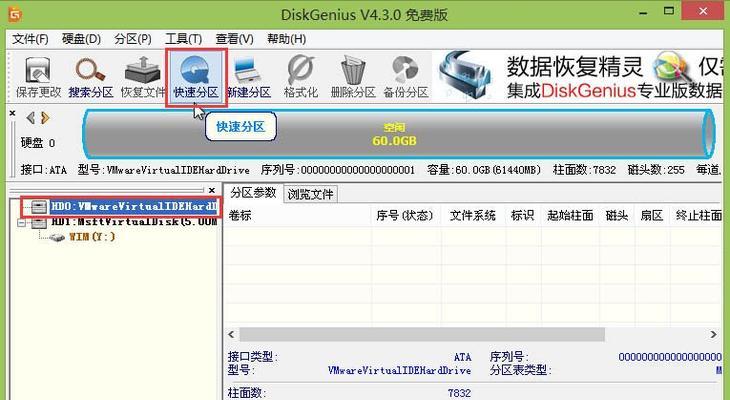
Task: Click the 删除分区 (Delete Partition) trash icon
Action: tap(353, 77)
